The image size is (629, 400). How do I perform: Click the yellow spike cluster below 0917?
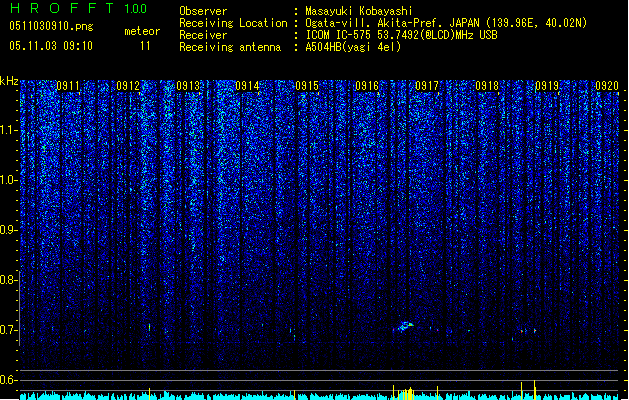tap(407, 393)
